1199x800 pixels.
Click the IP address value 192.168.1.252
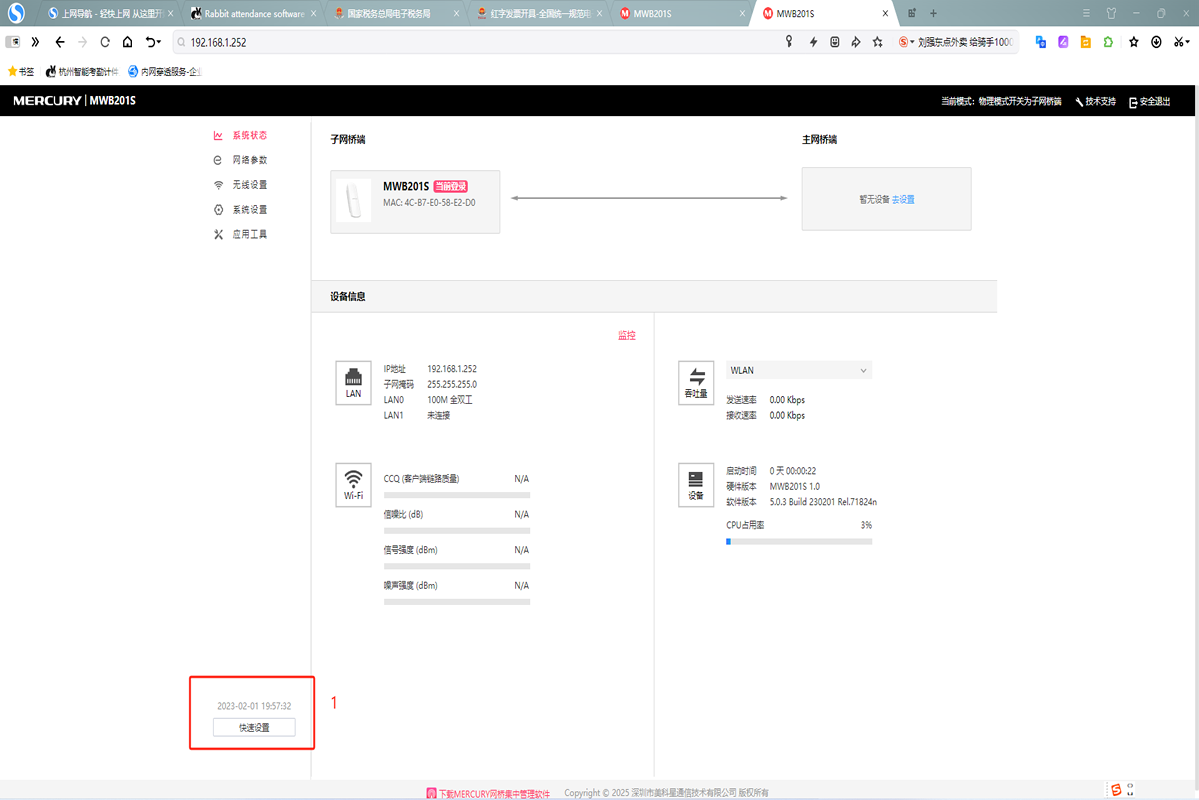tap(452, 369)
